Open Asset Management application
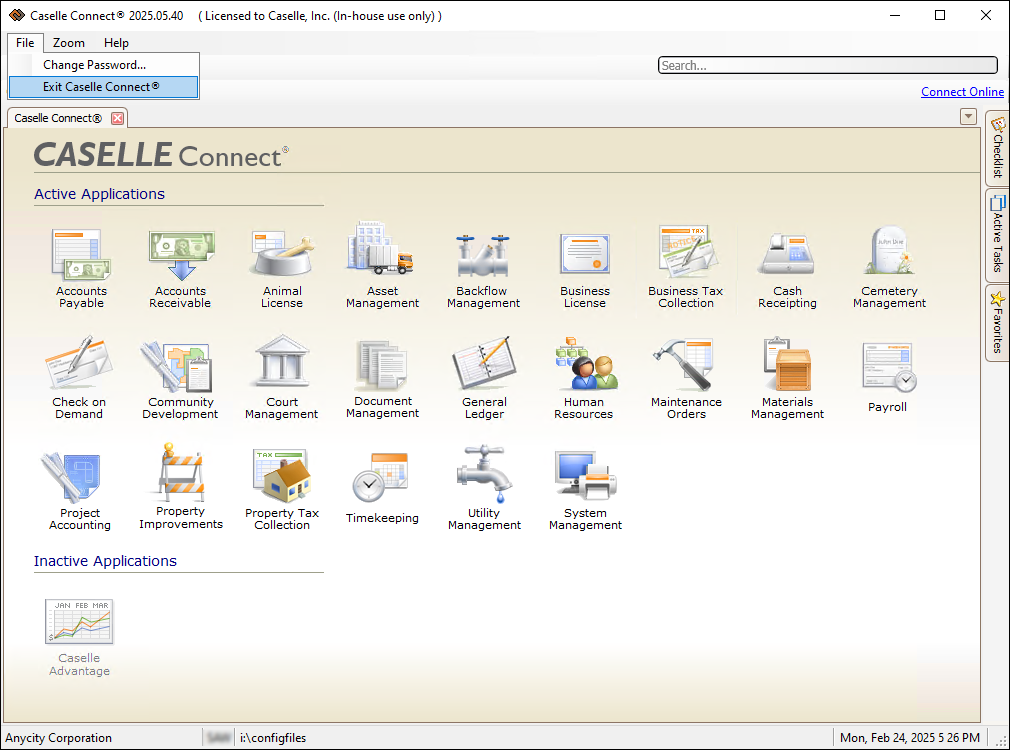 [383, 266]
